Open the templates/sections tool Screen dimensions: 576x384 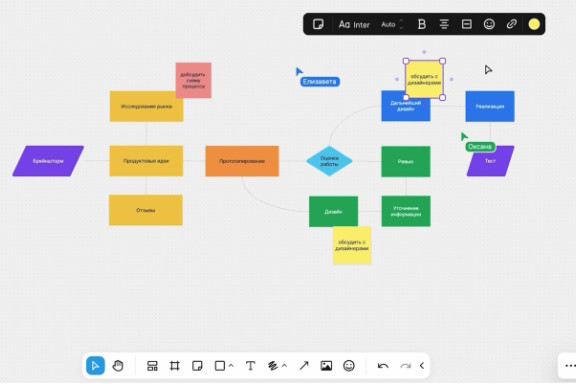[152, 366]
